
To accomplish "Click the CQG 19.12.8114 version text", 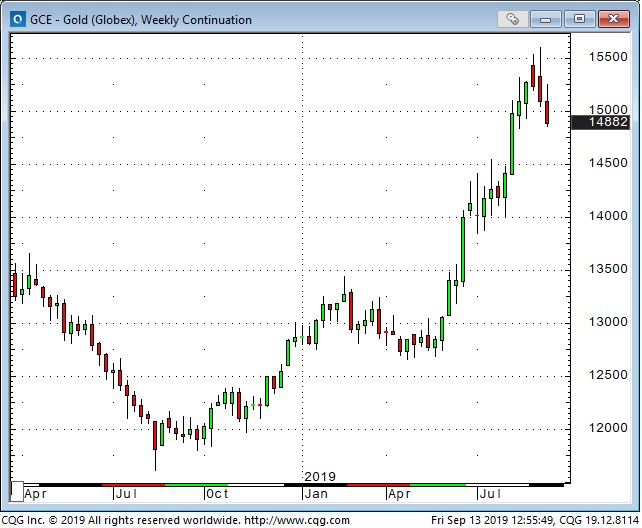I will 599,520.
